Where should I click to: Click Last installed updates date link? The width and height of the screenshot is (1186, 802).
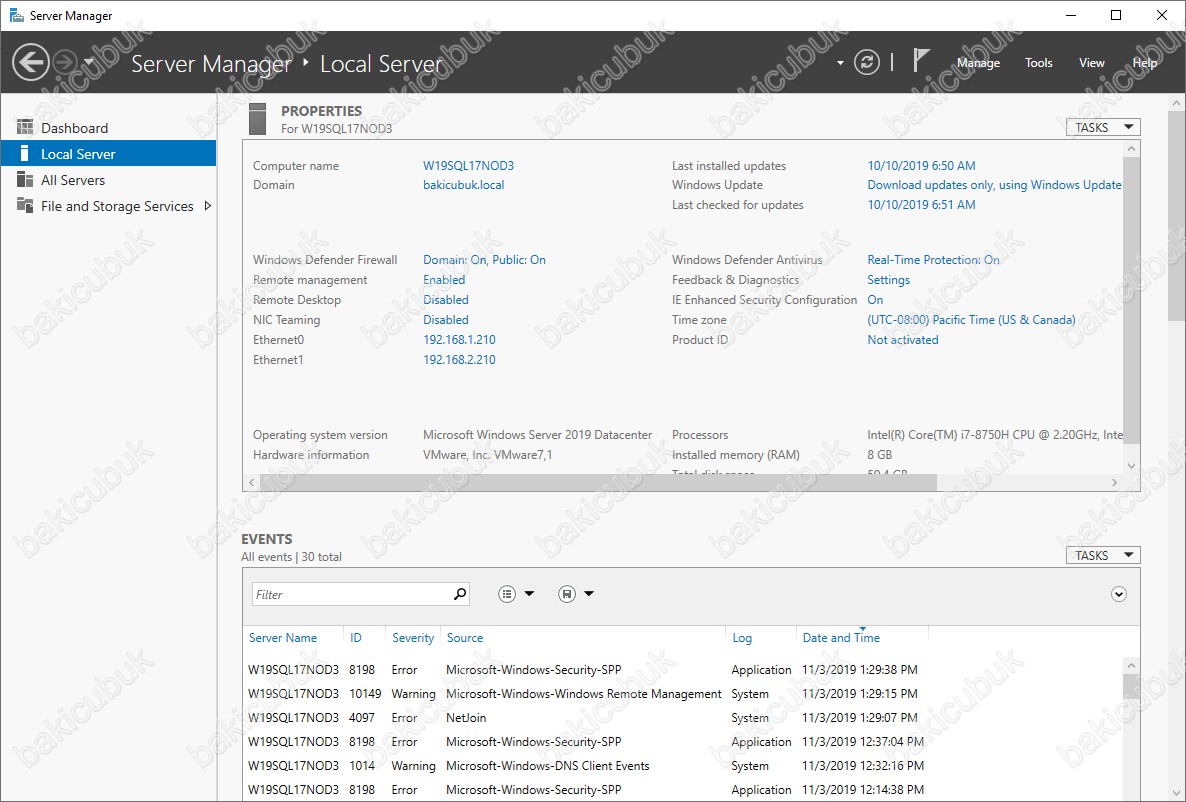921,166
